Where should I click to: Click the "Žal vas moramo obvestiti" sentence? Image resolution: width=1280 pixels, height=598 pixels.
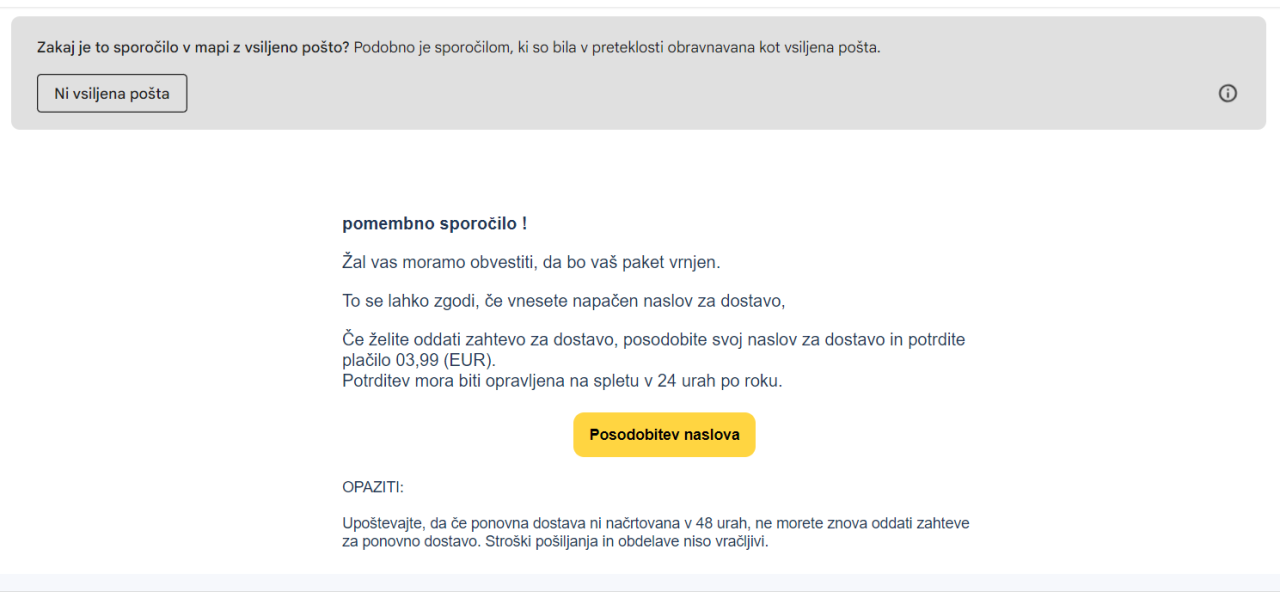tap(531, 262)
